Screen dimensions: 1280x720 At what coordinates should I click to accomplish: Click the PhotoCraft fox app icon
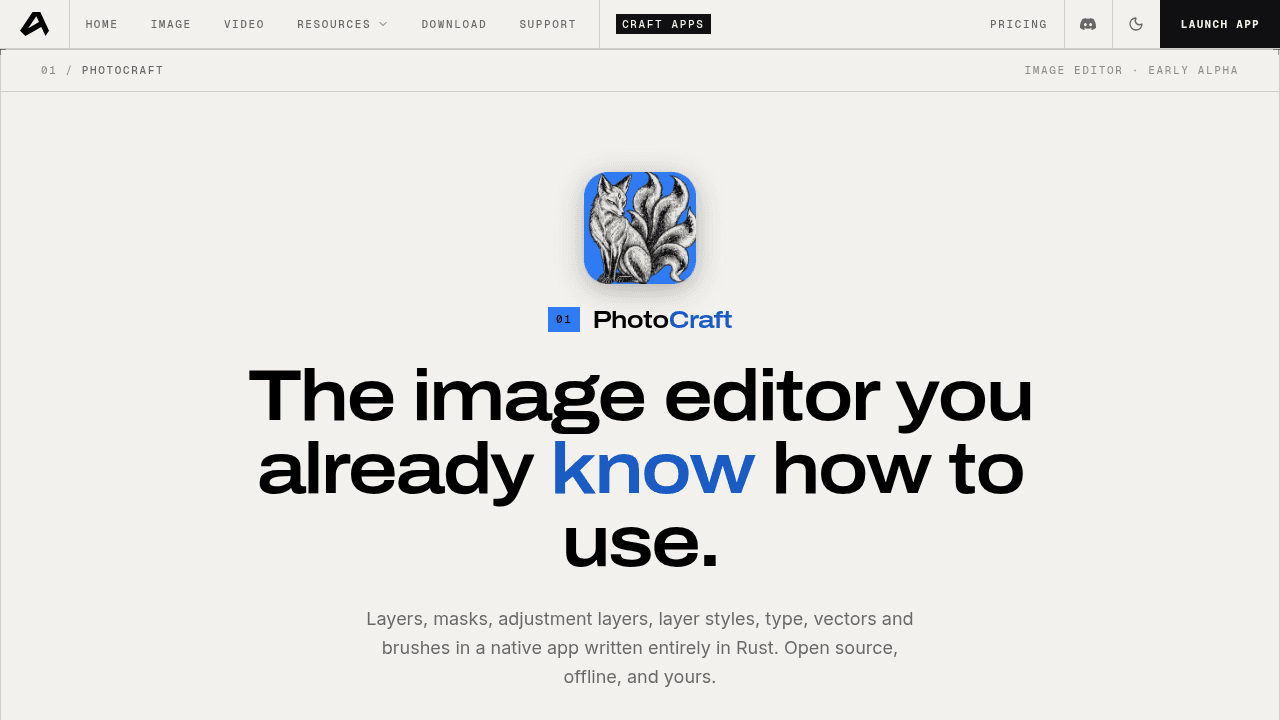coord(640,228)
